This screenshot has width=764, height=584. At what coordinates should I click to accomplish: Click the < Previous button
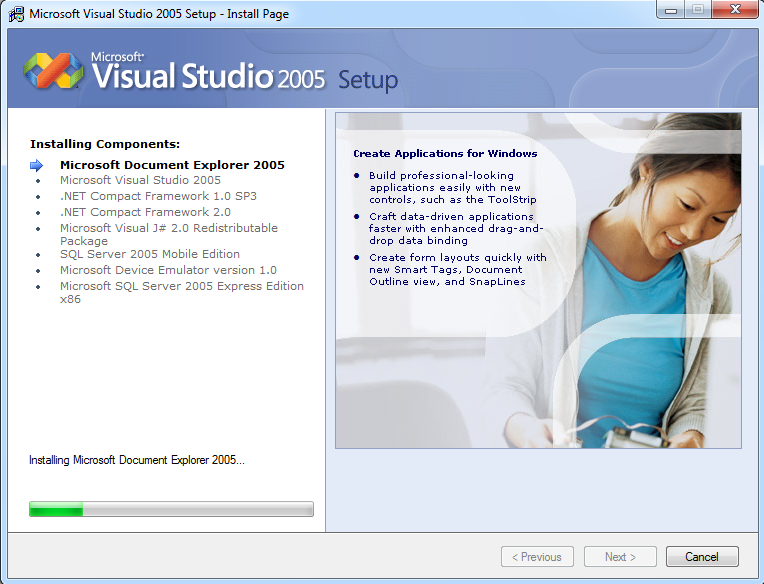pos(537,557)
